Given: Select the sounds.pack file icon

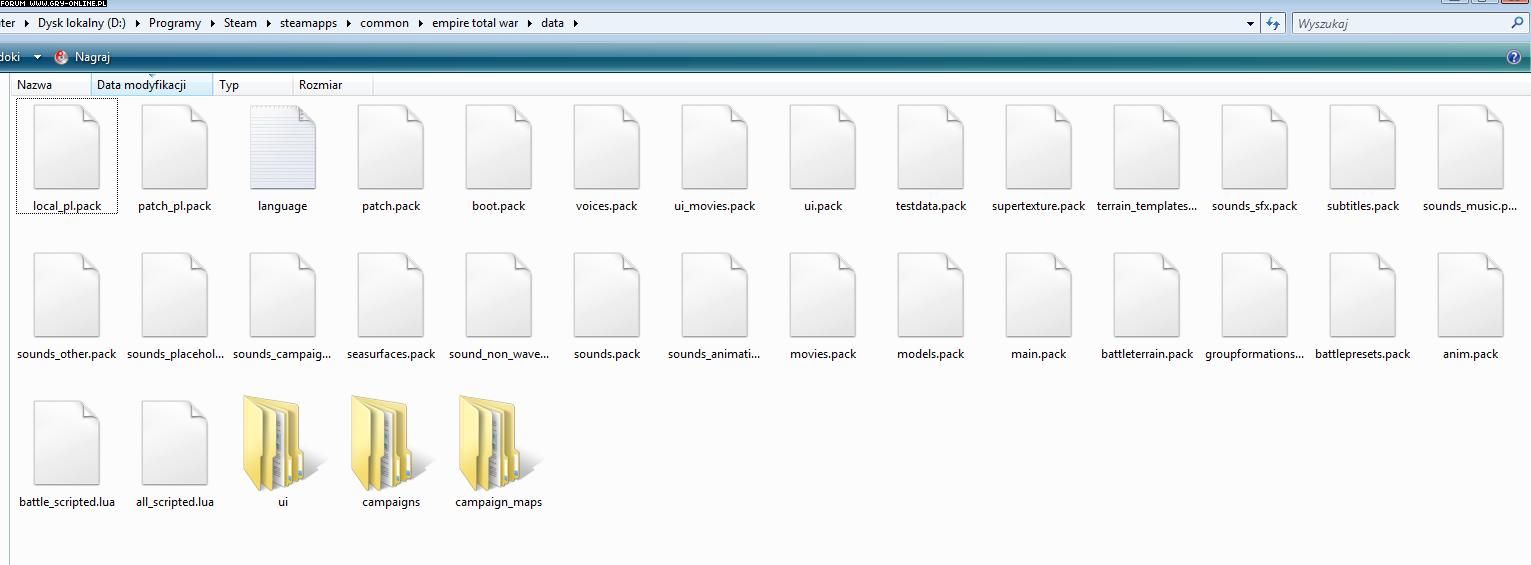Looking at the screenshot, I should 607,295.
